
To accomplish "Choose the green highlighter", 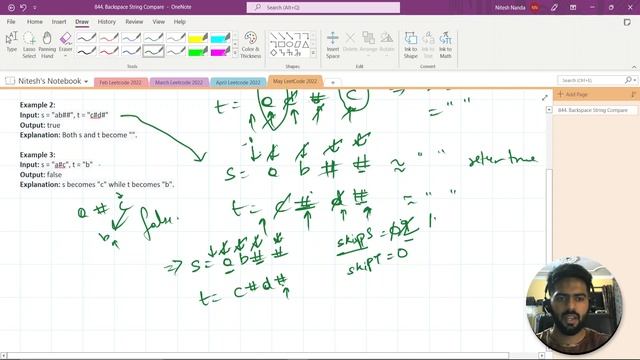I will pos(198,51).
